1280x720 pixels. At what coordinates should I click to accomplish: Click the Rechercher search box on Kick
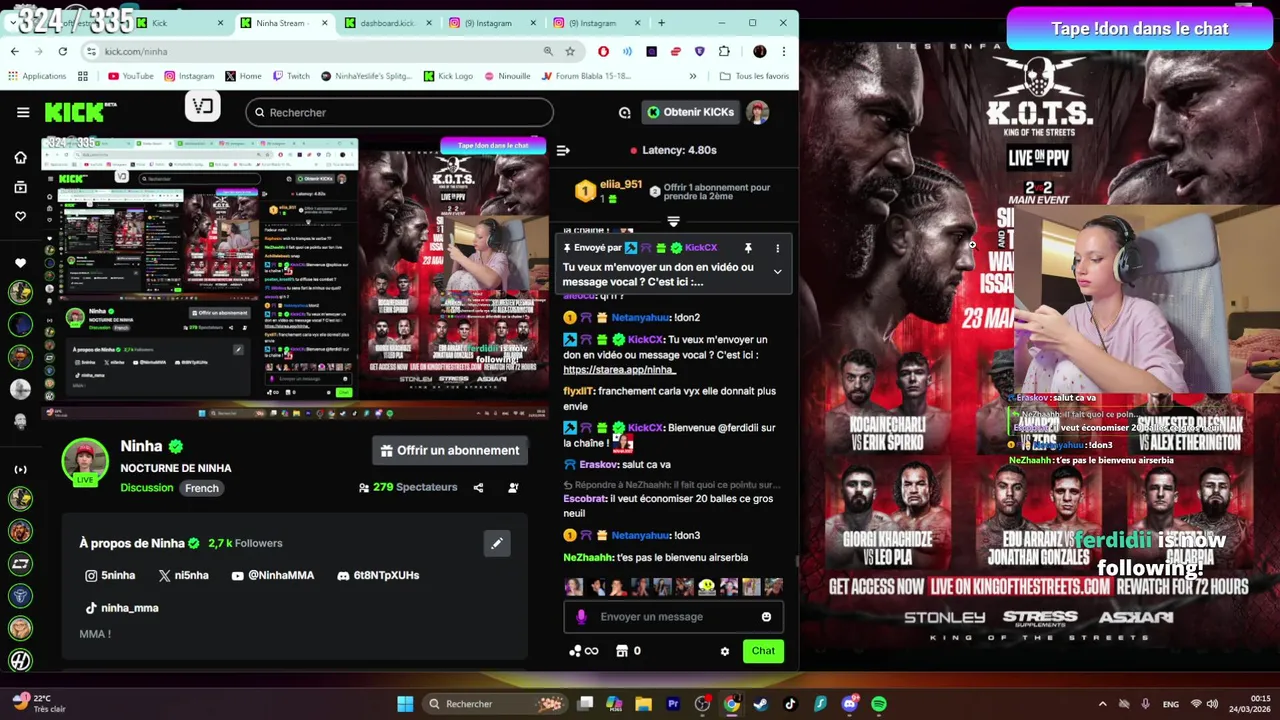tap(399, 112)
